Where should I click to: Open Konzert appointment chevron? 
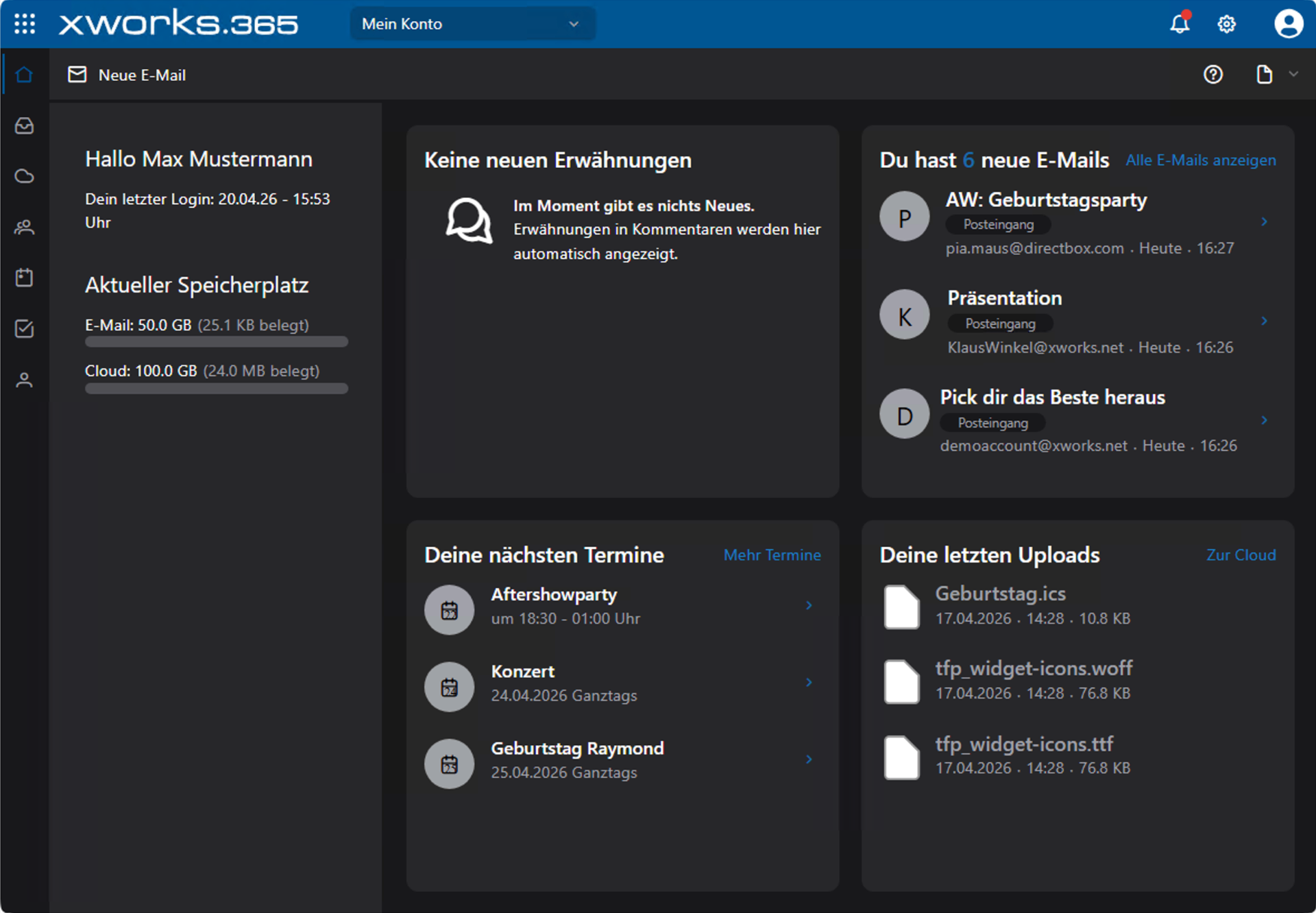tap(809, 683)
